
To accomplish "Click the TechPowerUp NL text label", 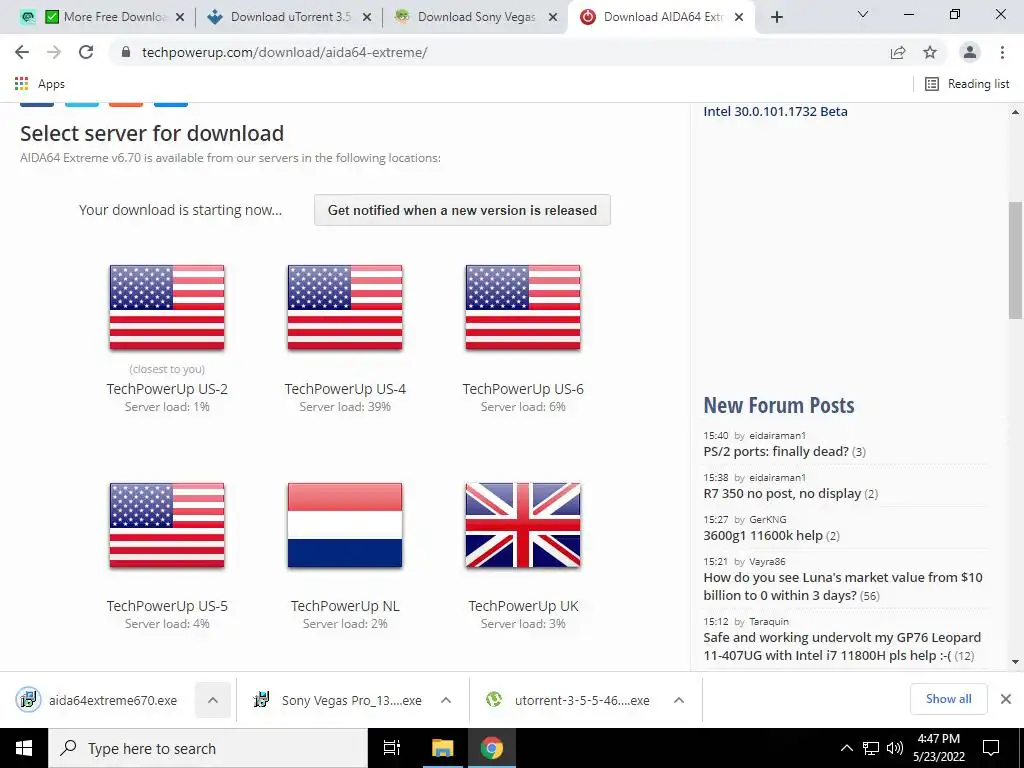I will 345,606.
